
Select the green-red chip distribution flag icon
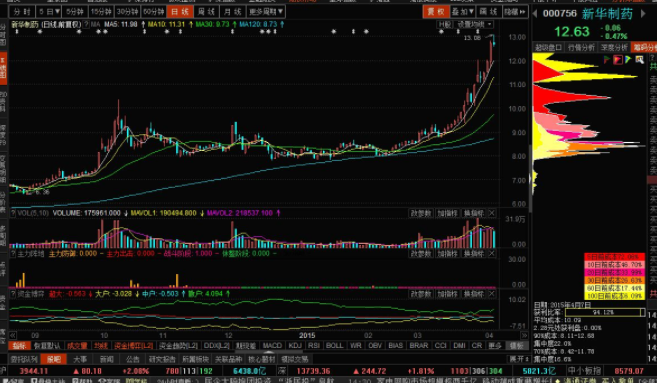pyautogui.click(x=607, y=60)
